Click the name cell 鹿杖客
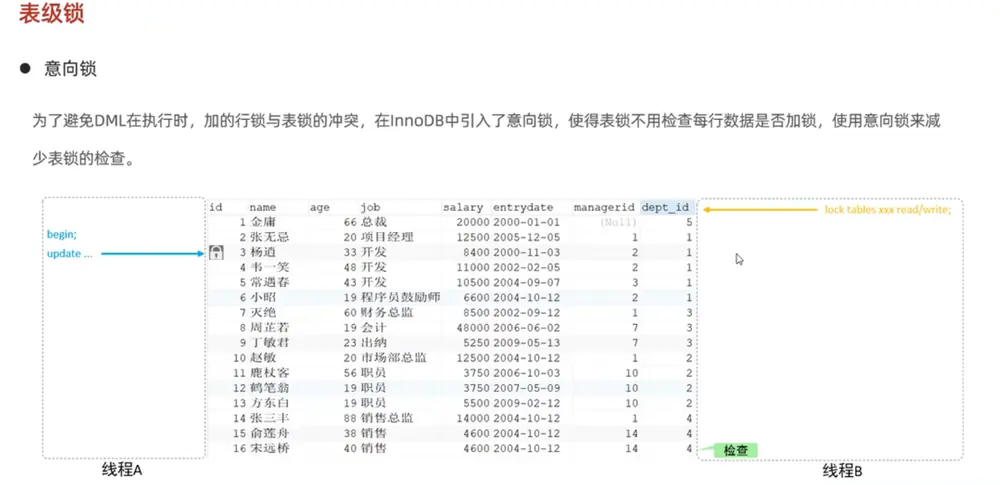The image size is (1000, 485). coord(269,373)
